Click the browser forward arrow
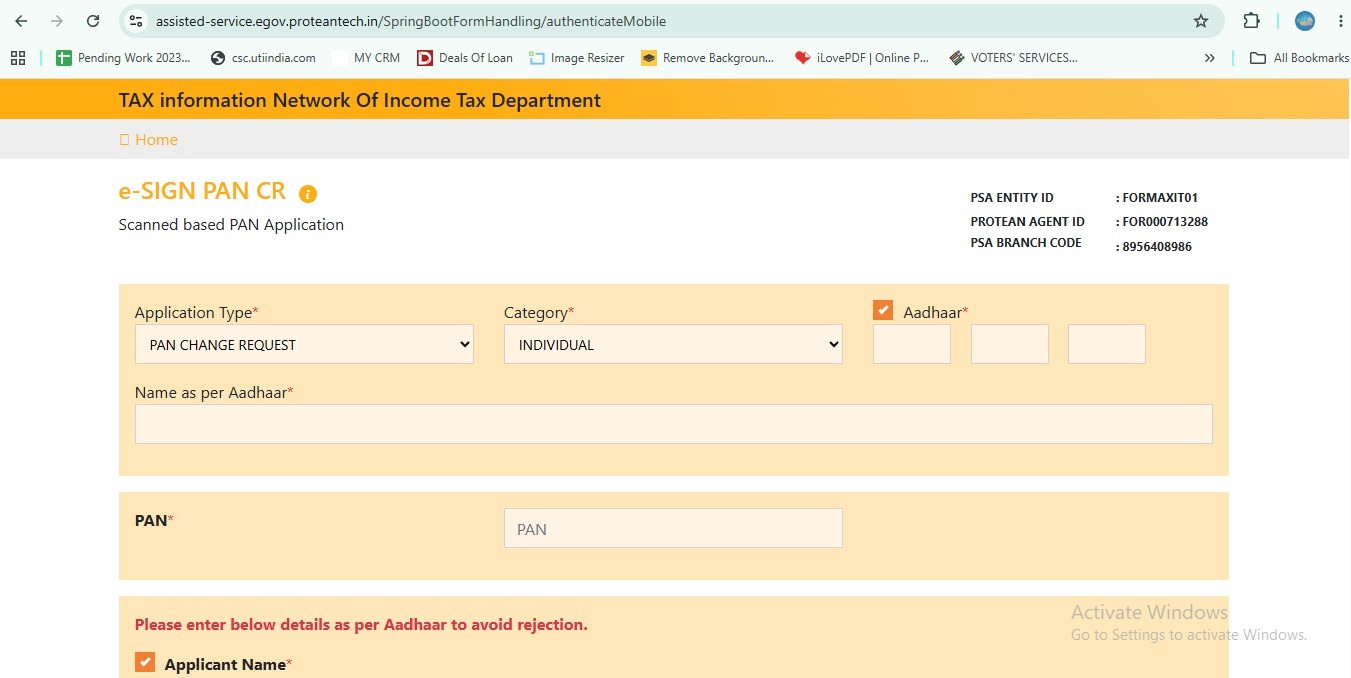 point(57,21)
